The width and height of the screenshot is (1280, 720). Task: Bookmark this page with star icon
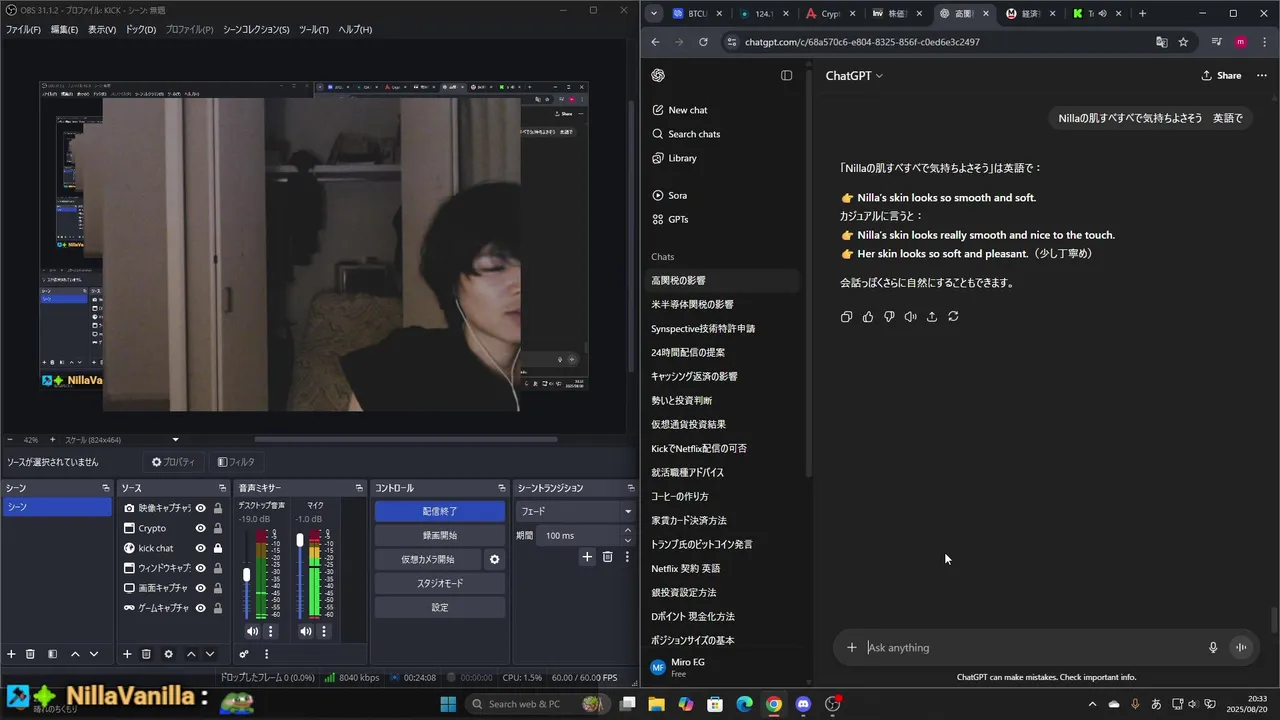(1183, 42)
